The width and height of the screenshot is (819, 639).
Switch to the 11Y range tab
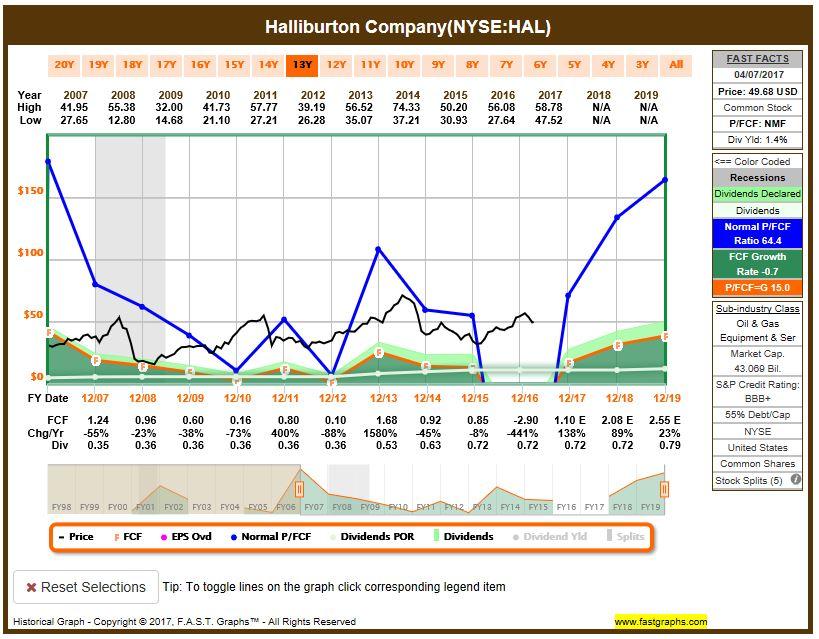(x=370, y=65)
